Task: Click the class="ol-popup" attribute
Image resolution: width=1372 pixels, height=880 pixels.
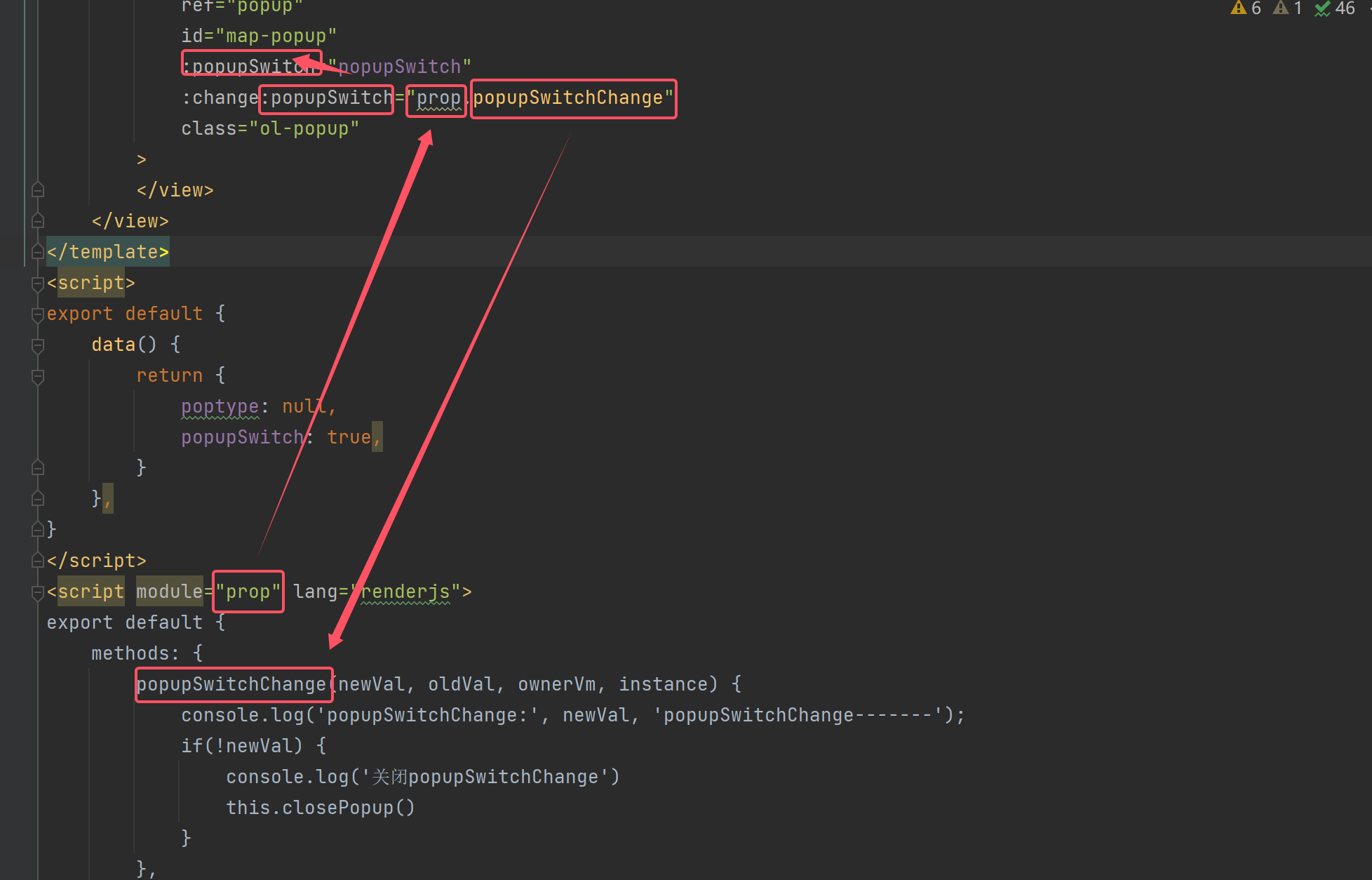Action: coord(270,129)
